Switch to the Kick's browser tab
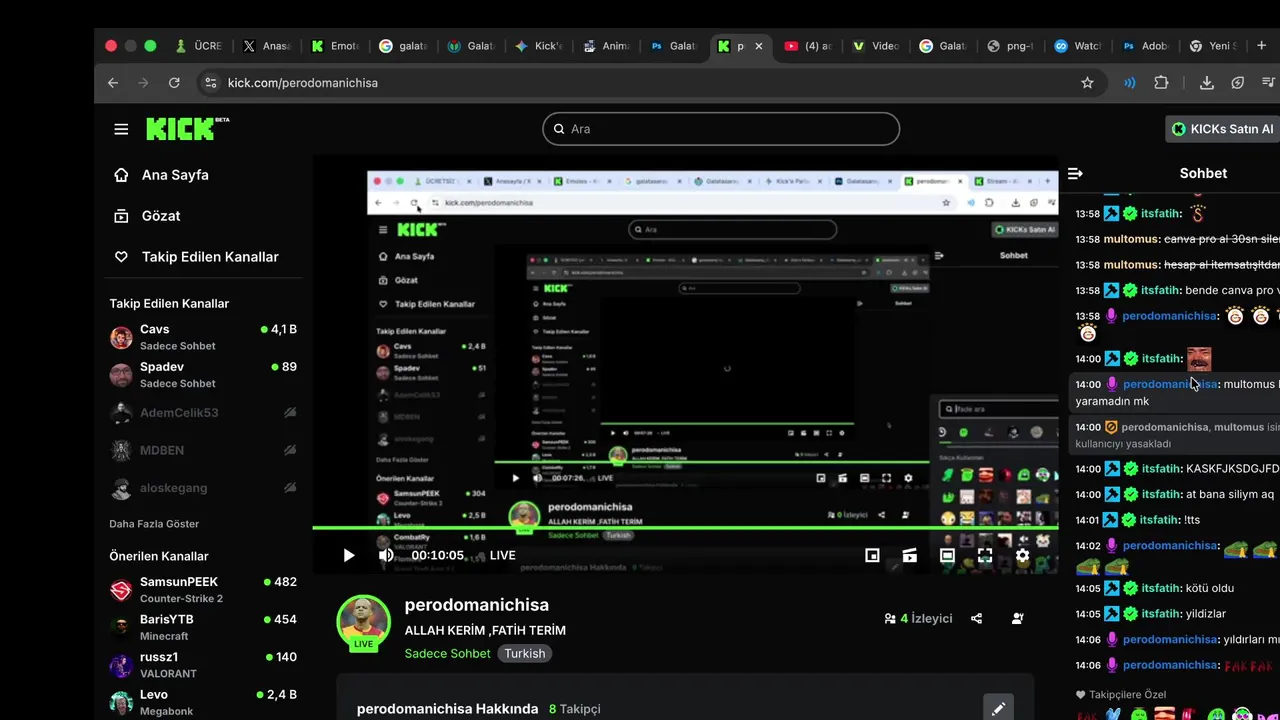 tap(540, 46)
